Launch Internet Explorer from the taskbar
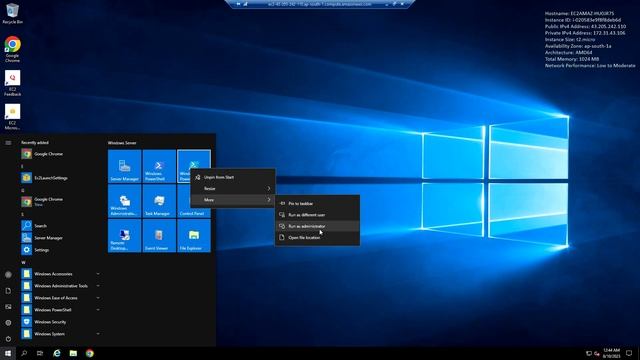This screenshot has height=360, width=640. [x=57, y=353]
